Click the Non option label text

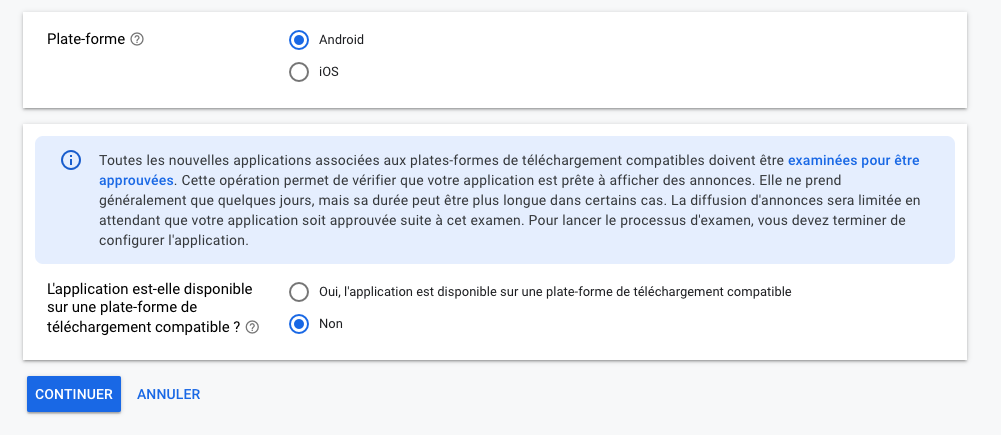(331, 324)
